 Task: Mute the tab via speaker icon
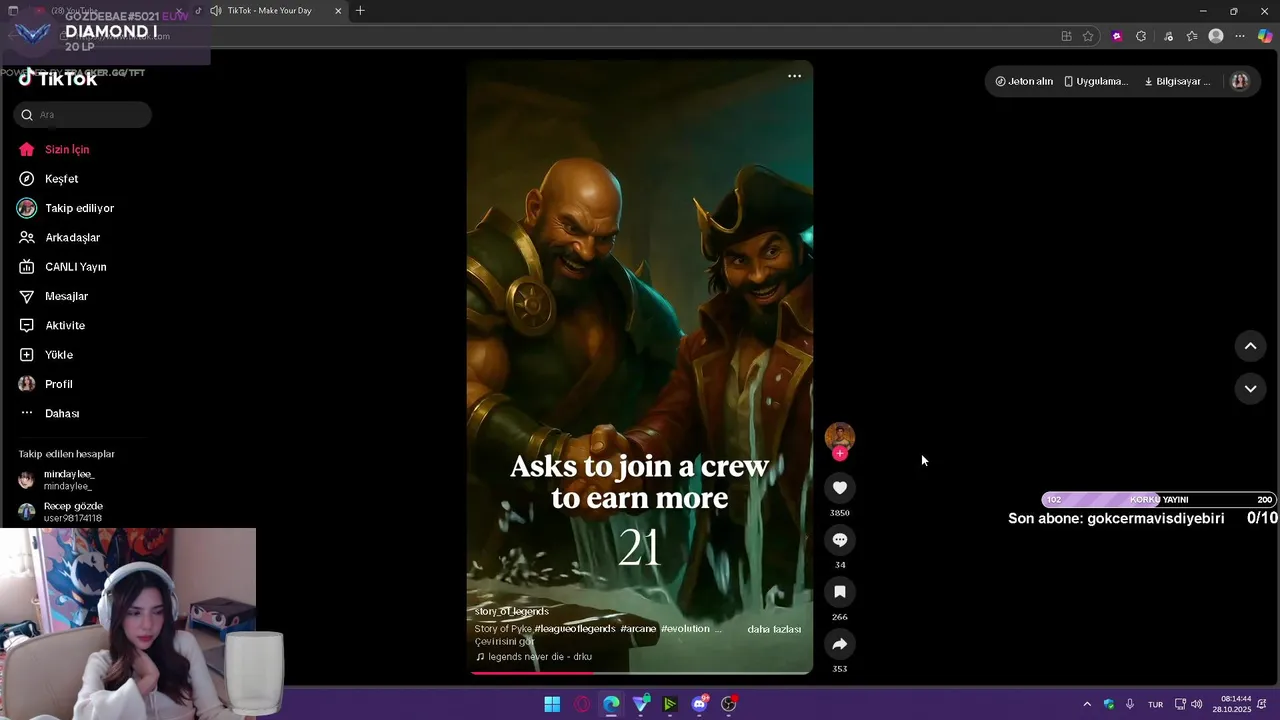(x=215, y=11)
